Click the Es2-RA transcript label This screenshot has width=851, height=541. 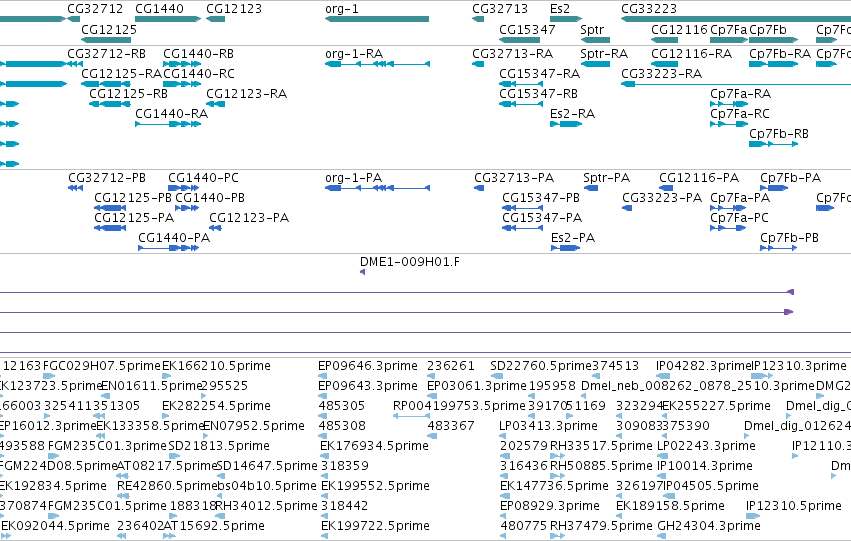coord(572,113)
